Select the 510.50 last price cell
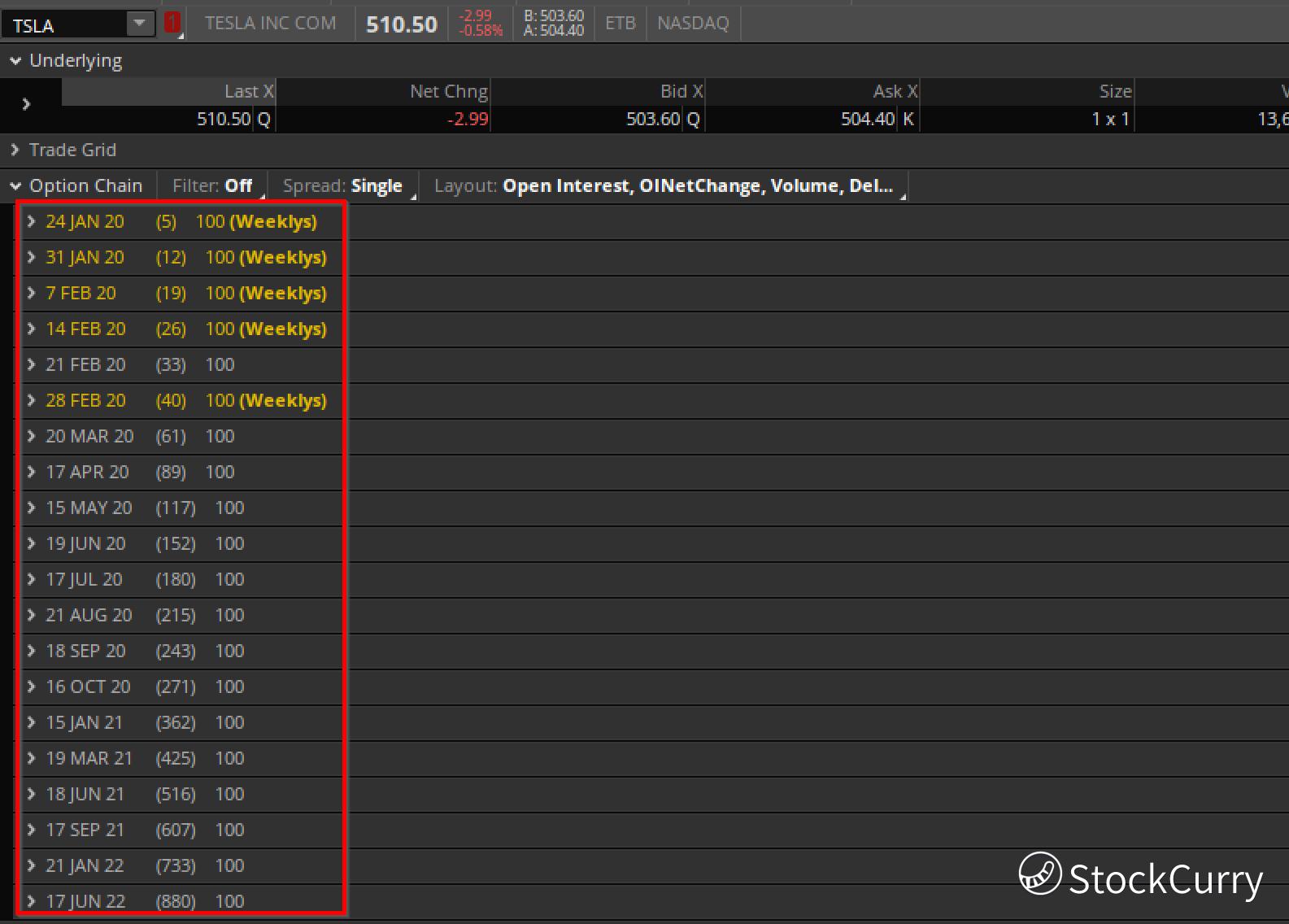 (168, 119)
